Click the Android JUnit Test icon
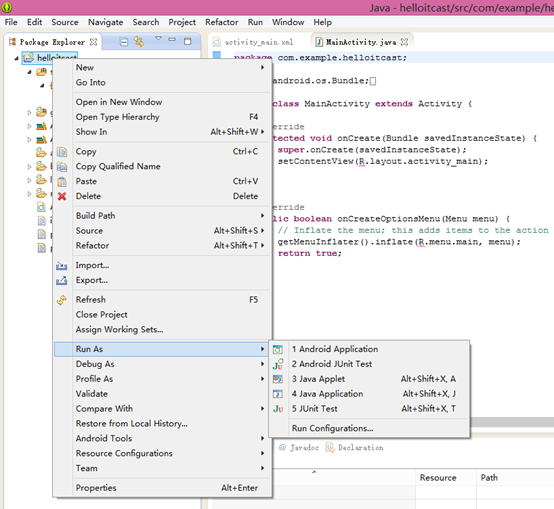Screen dimensions: 554x509 click(x=278, y=364)
